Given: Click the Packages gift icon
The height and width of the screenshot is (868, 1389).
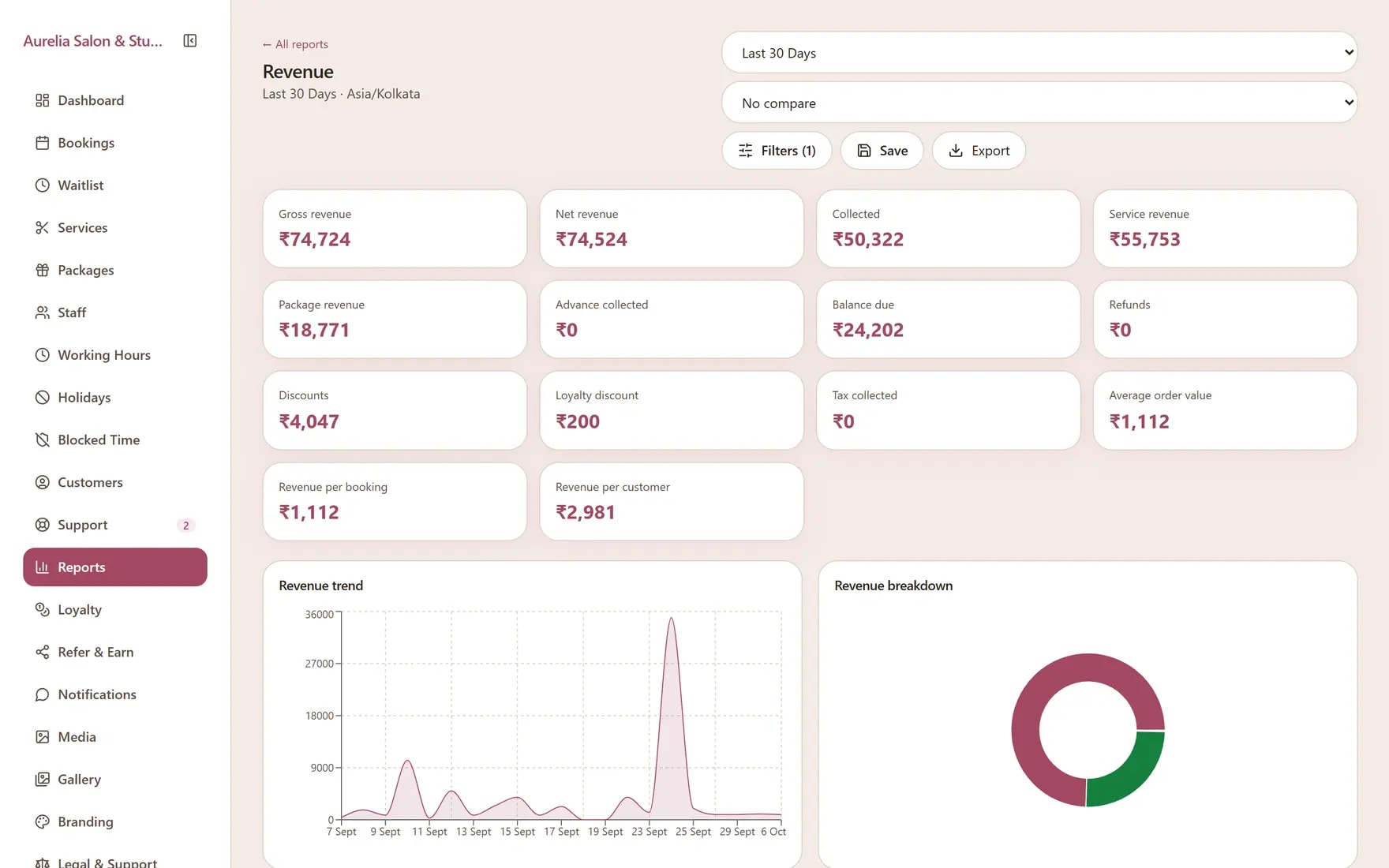Looking at the screenshot, I should (x=42, y=270).
